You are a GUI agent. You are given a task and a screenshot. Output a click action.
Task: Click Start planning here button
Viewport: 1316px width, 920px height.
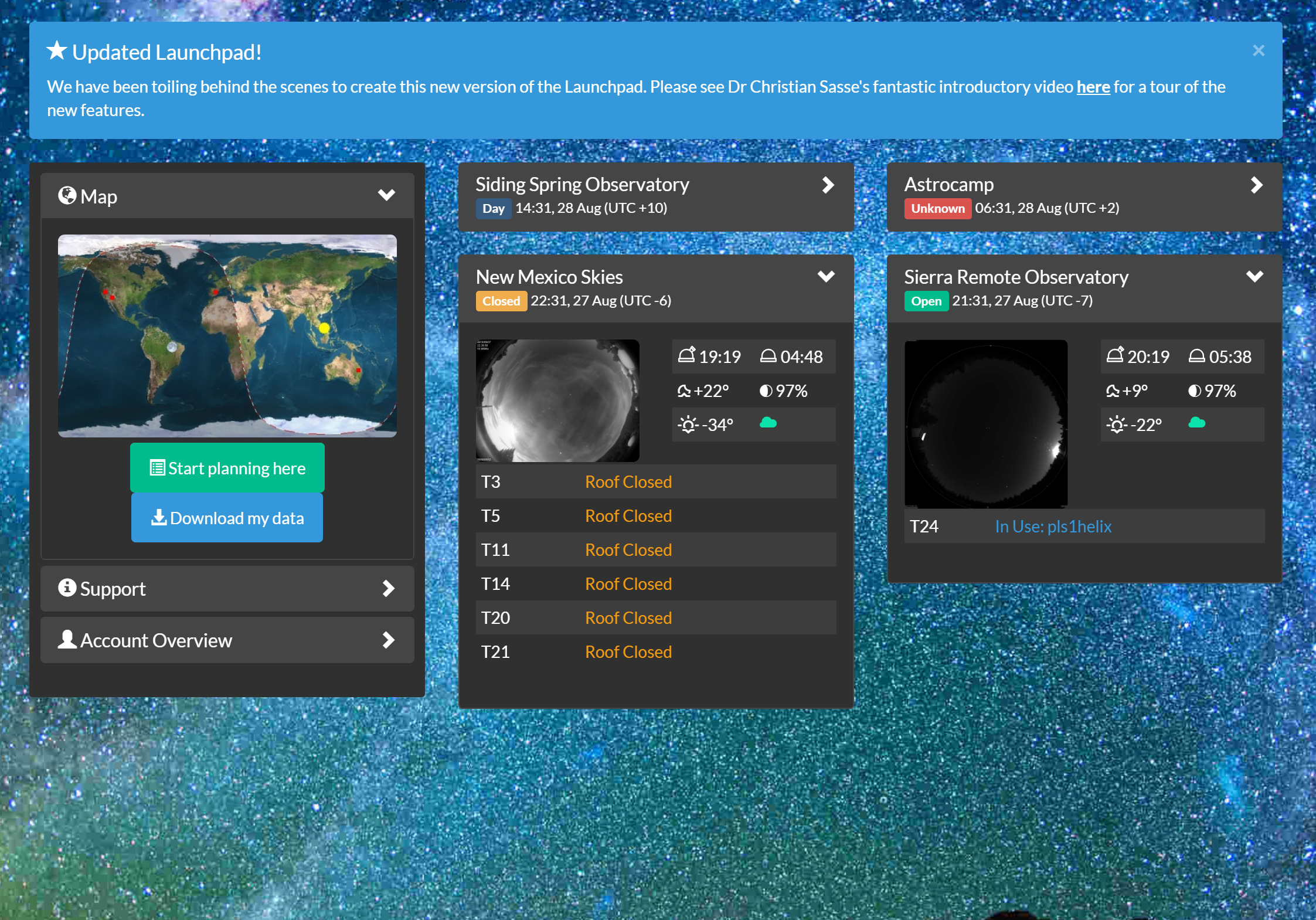[x=227, y=468]
